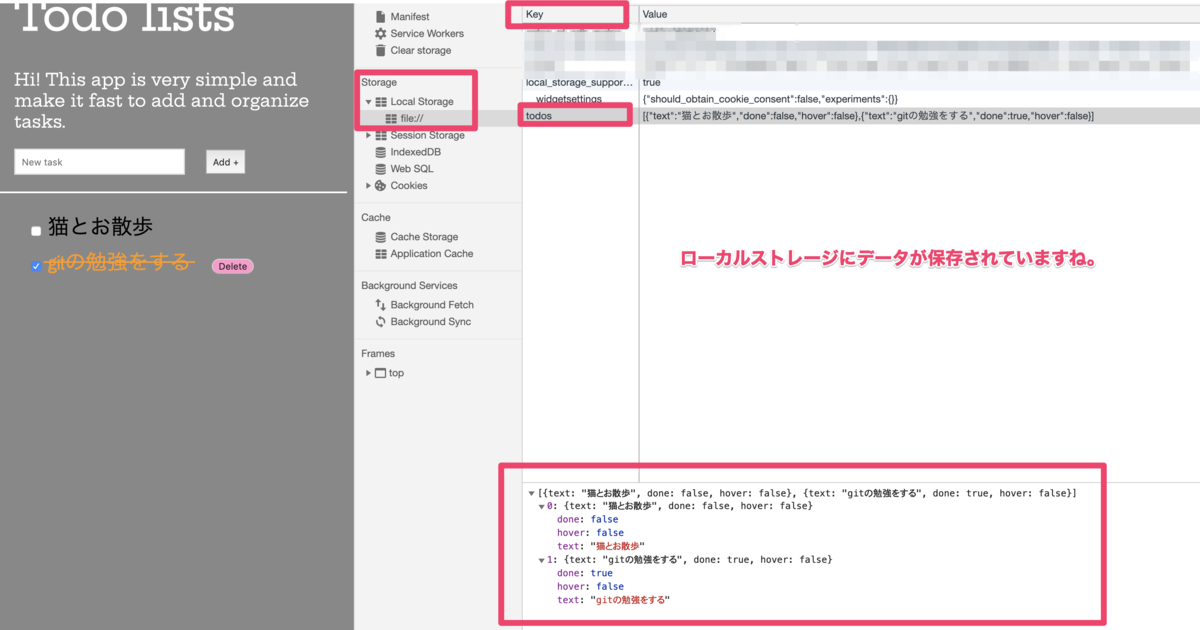Click the IndexedDB database icon
Screen dimensions: 1200x630
381,152
